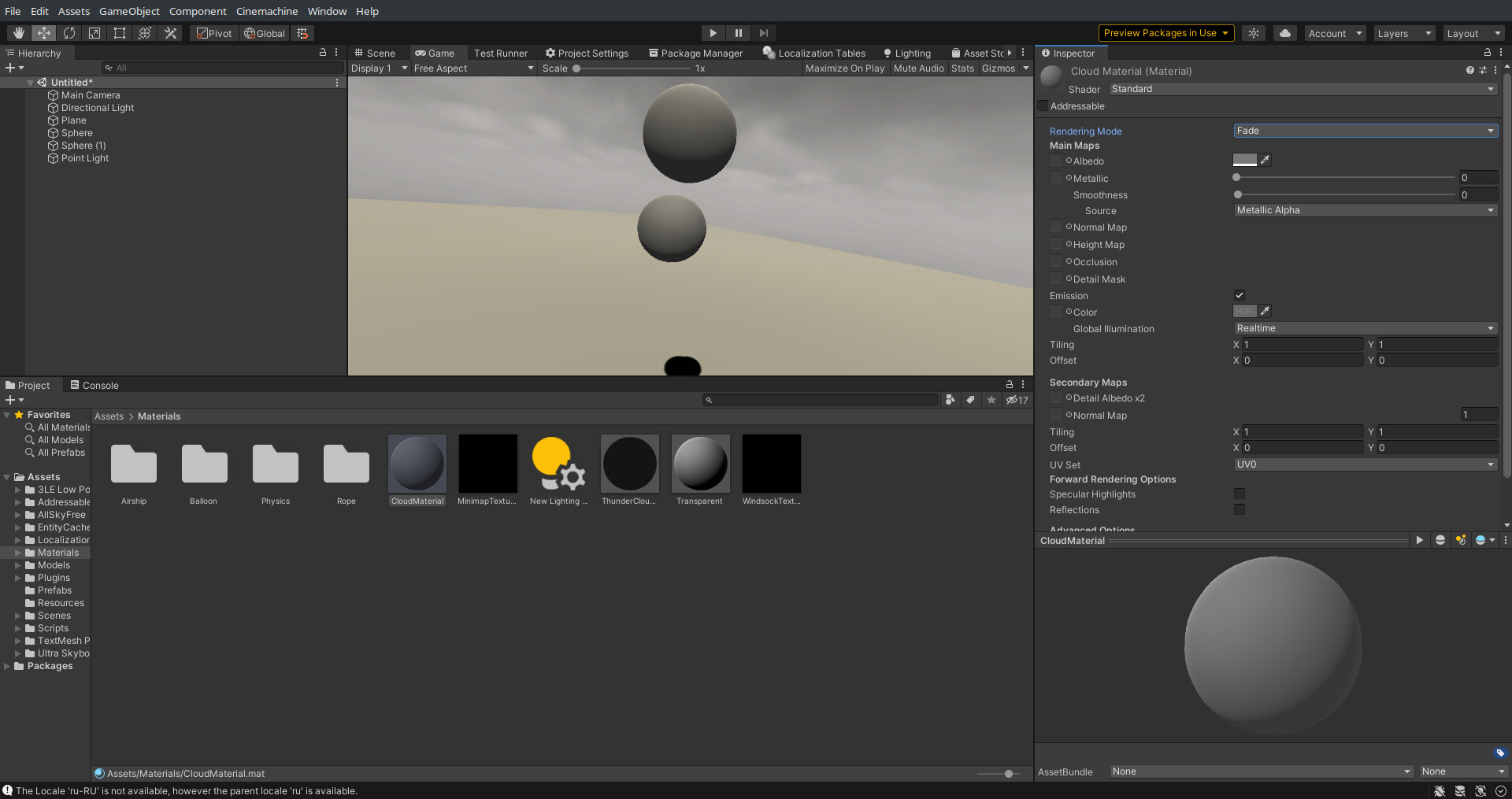
Task: Open the Cinemachine menu
Action: 266,11
